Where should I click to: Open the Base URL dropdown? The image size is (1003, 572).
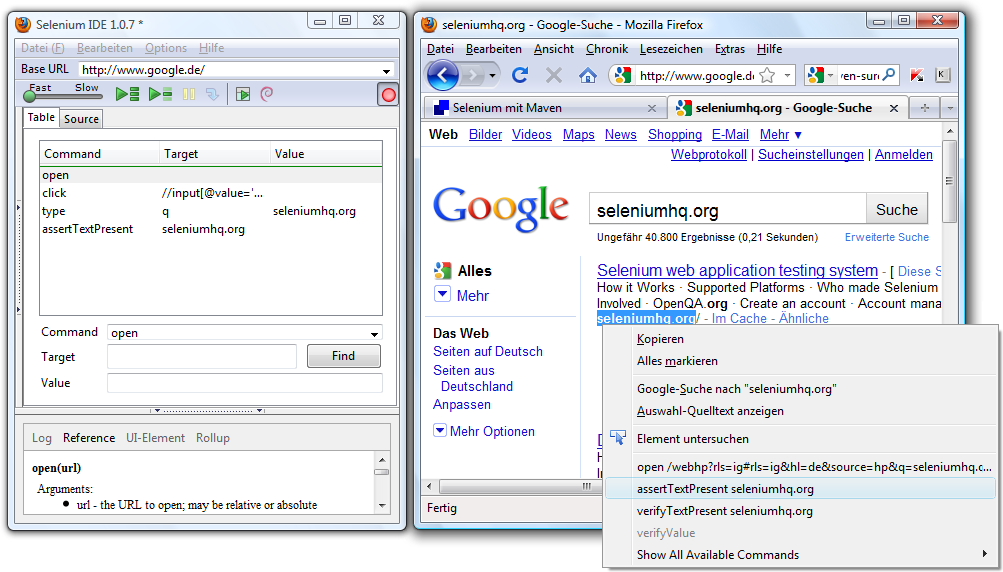click(x=387, y=70)
